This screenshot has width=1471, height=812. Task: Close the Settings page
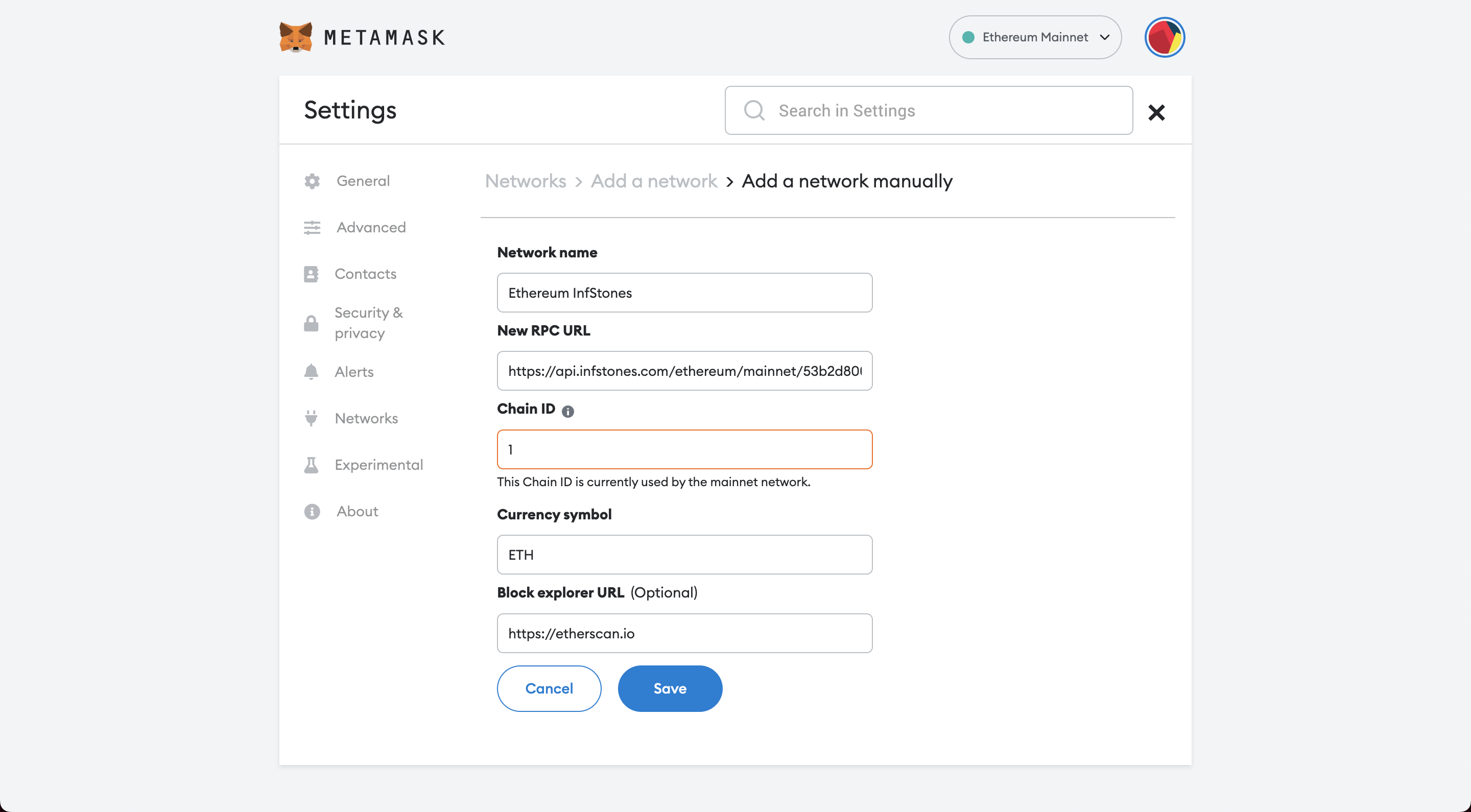1156,112
